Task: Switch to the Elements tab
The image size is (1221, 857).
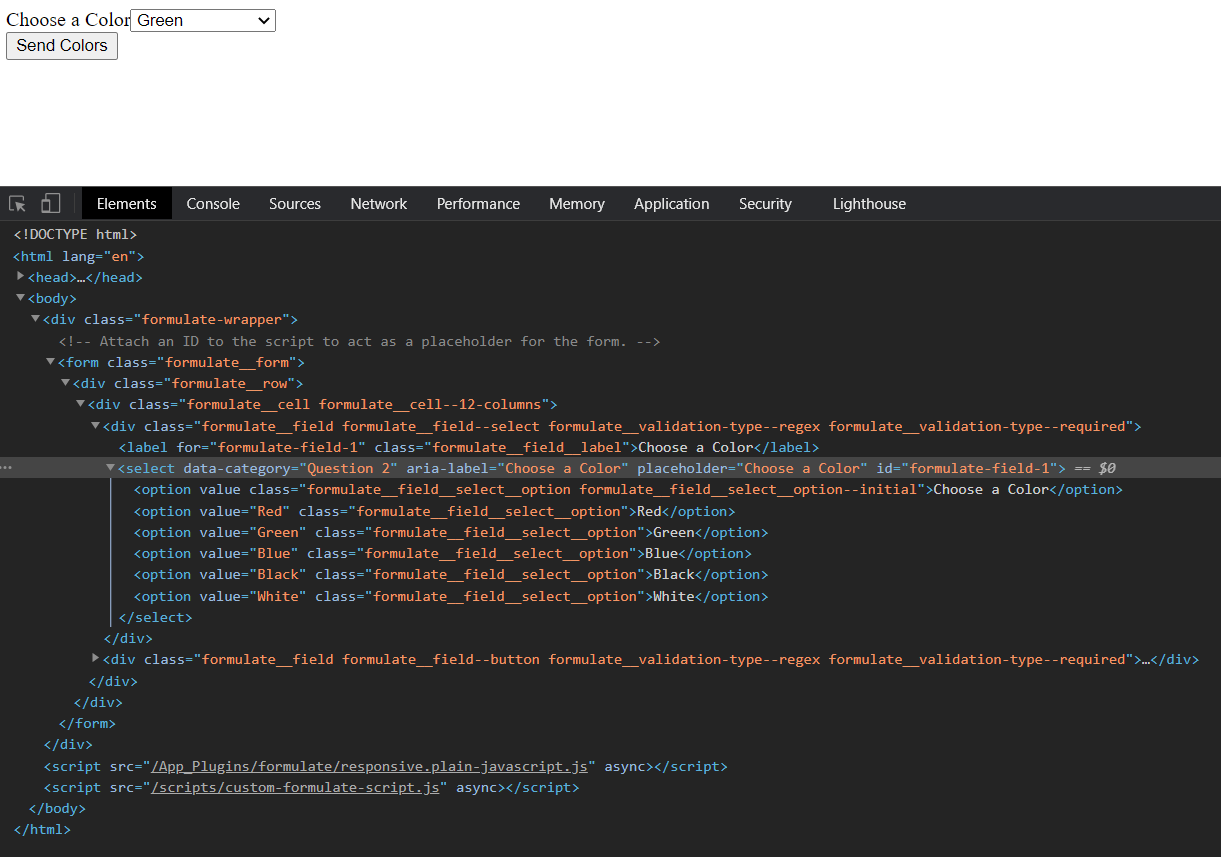Action: [x=127, y=204]
